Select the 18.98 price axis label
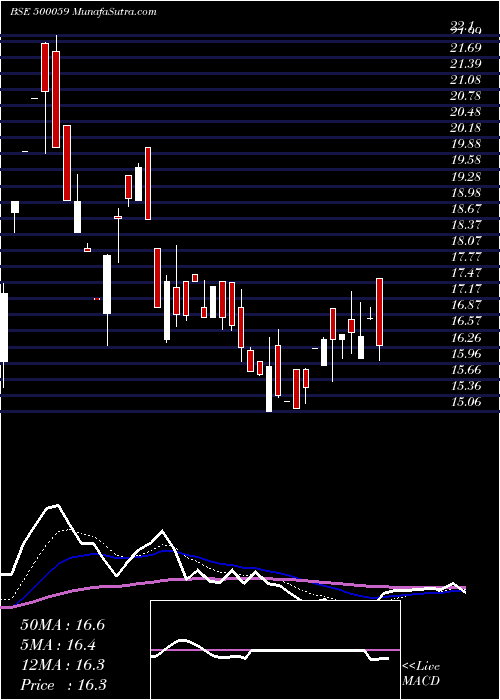Viewport: 500px width, 700px height. click(466, 192)
